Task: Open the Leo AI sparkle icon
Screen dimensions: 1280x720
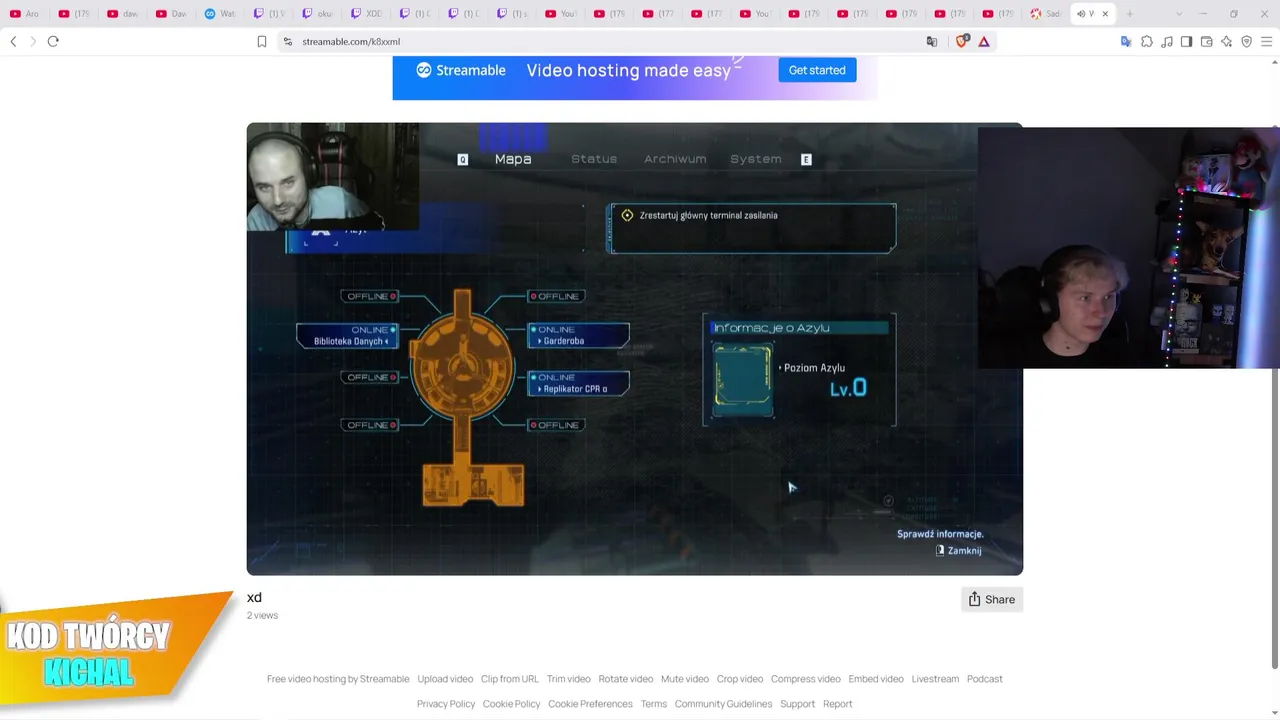Action: (1227, 41)
